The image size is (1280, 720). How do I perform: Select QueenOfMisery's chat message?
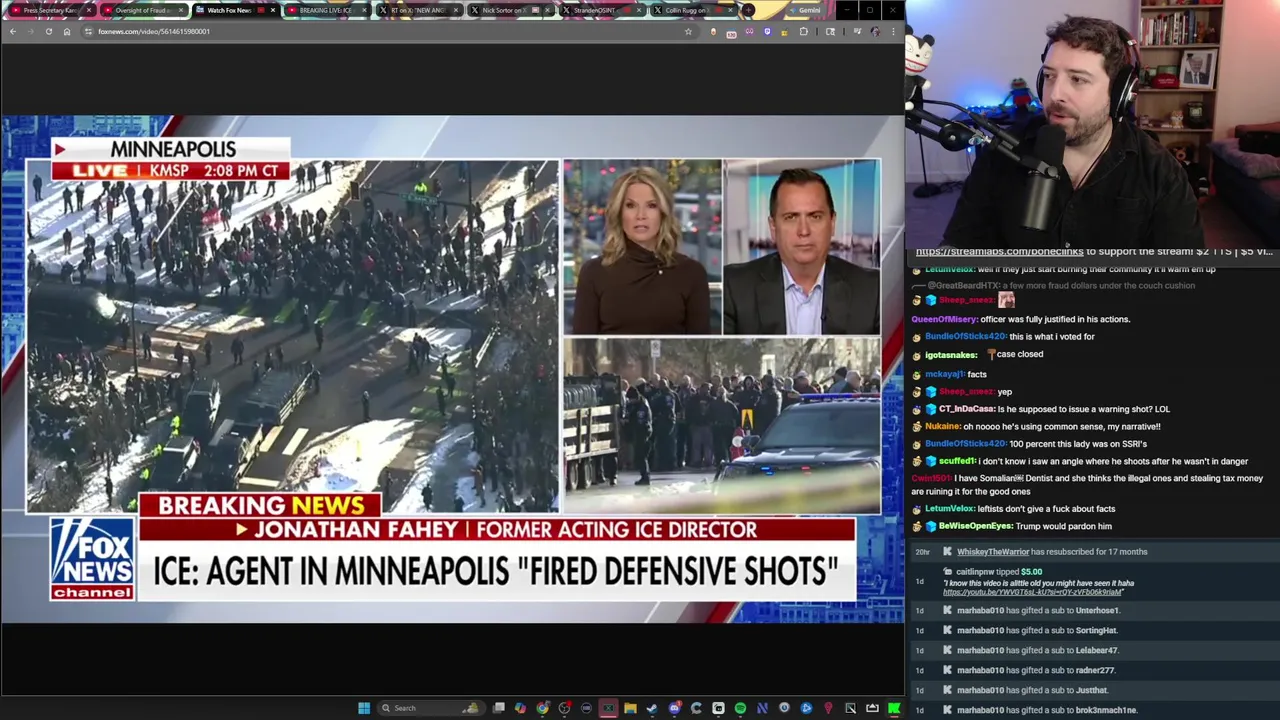pyautogui.click(x=1020, y=319)
